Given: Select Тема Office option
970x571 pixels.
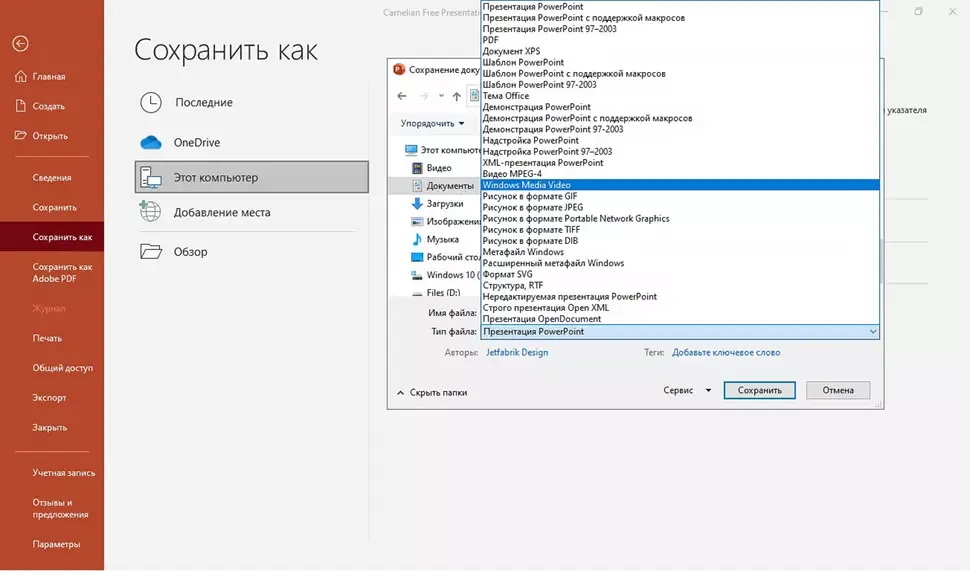Looking at the screenshot, I should (680, 96).
